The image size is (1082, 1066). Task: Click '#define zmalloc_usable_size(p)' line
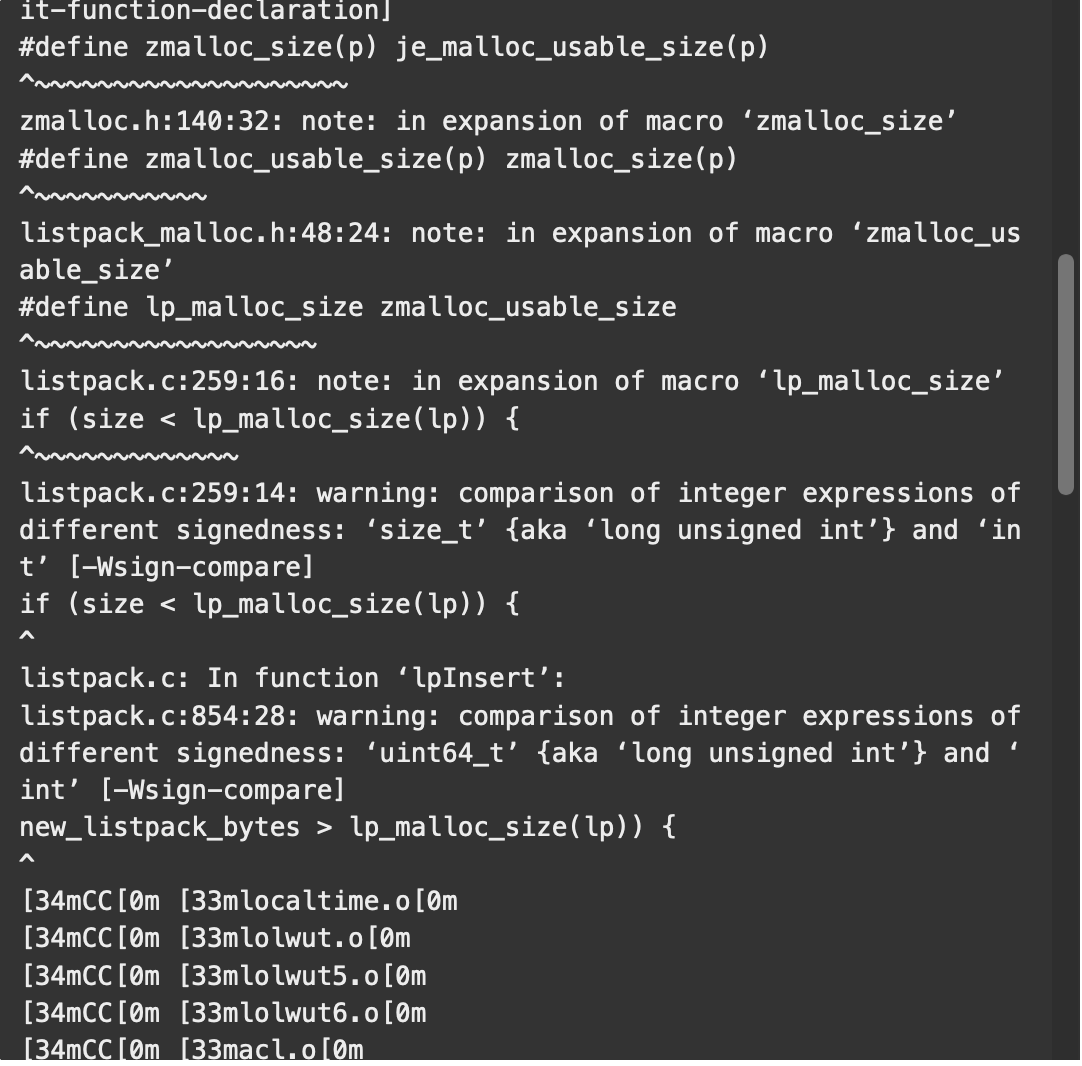379,159
